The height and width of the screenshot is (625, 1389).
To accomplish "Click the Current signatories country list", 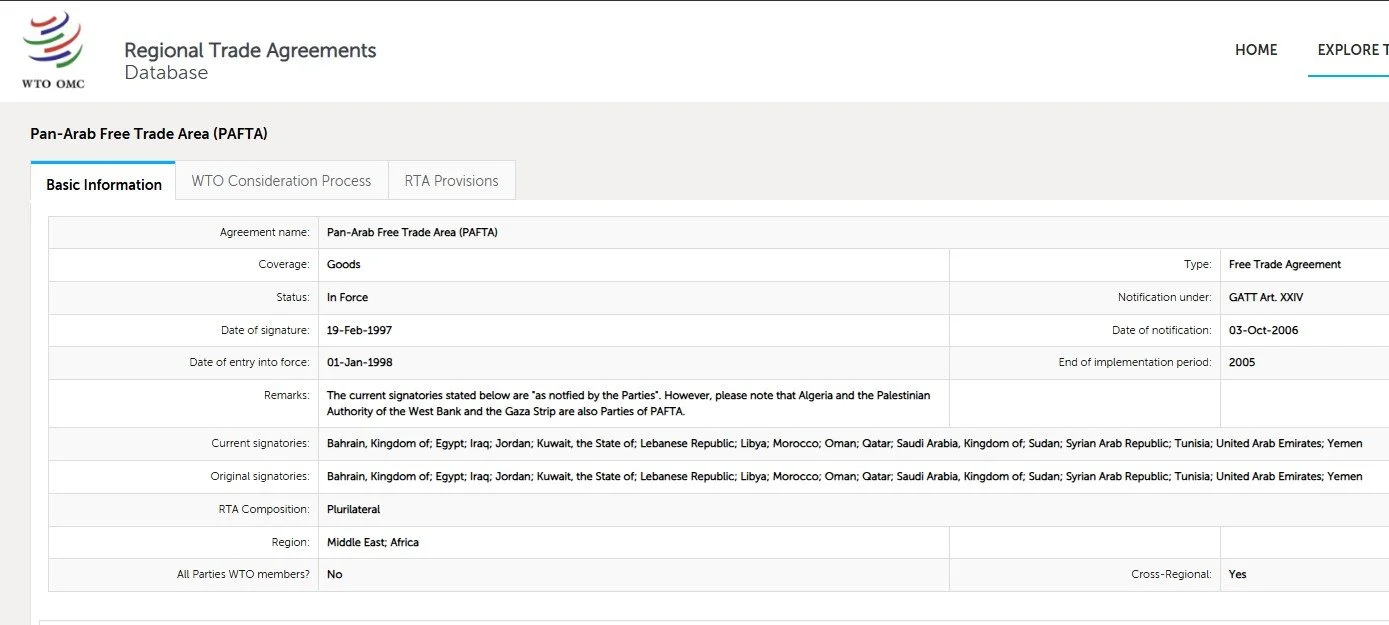I will (x=844, y=444).
